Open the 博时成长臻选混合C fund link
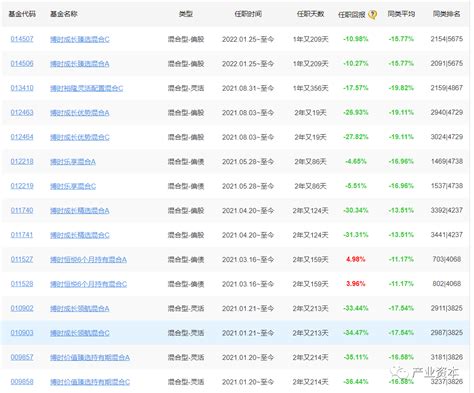 (x=80, y=39)
